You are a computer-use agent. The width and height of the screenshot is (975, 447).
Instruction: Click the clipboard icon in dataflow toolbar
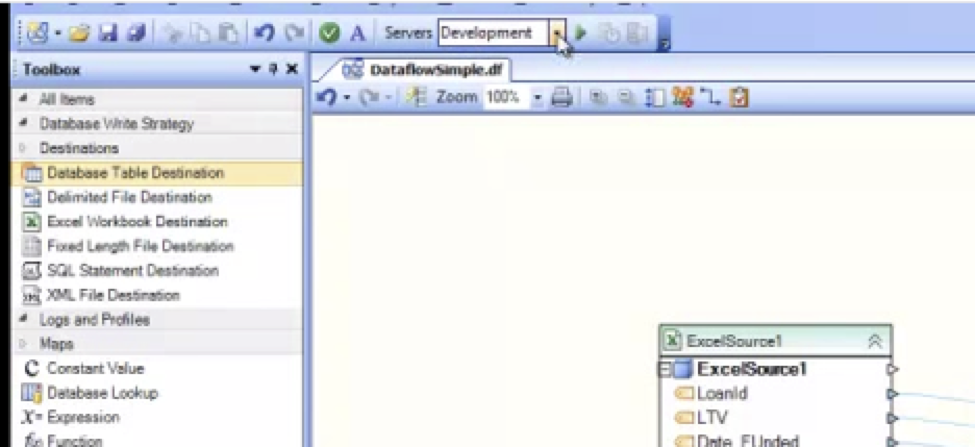pos(739,99)
